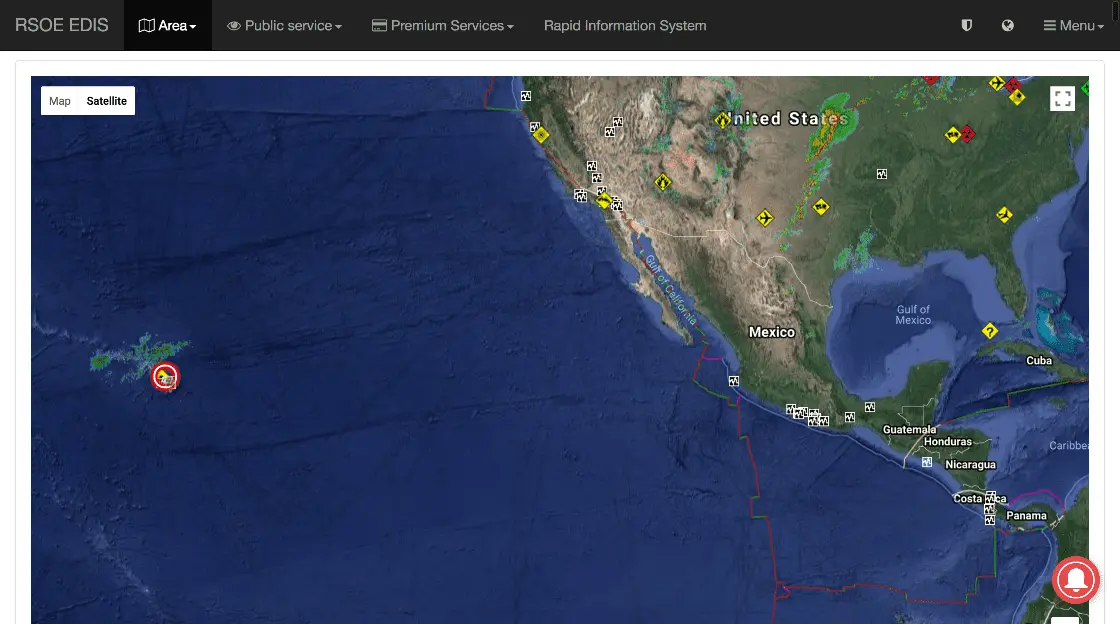Expand the Area dropdown menu

tap(167, 26)
